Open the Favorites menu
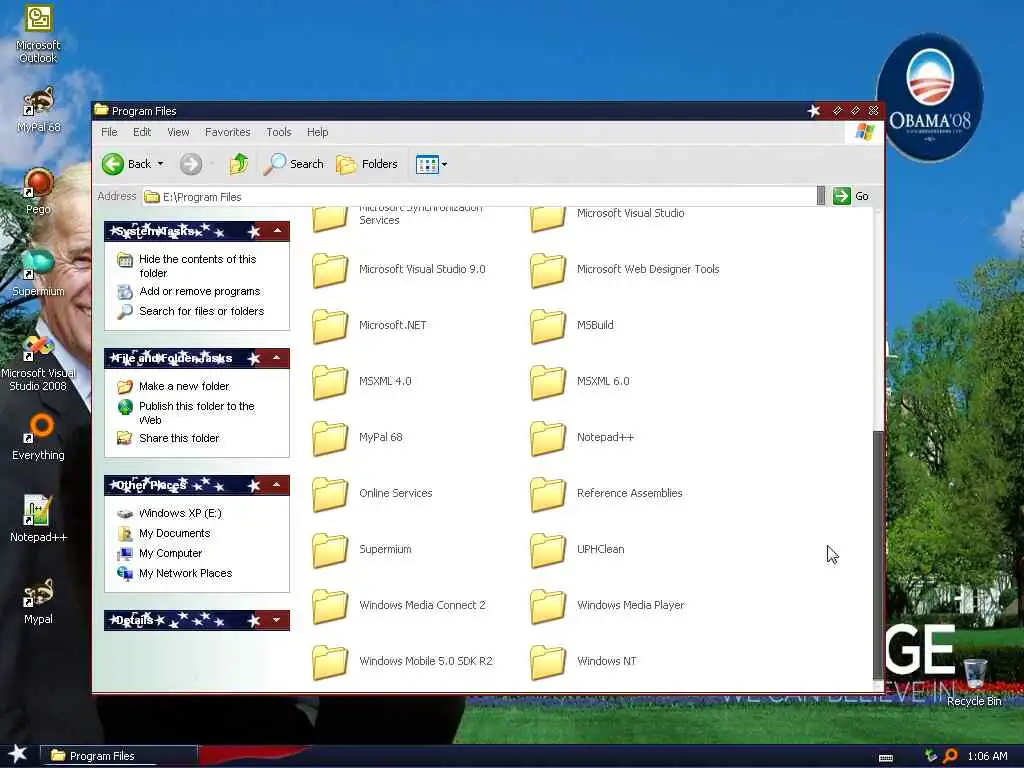Viewport: 1024px width, 768px height. click(x=227, y=132)
